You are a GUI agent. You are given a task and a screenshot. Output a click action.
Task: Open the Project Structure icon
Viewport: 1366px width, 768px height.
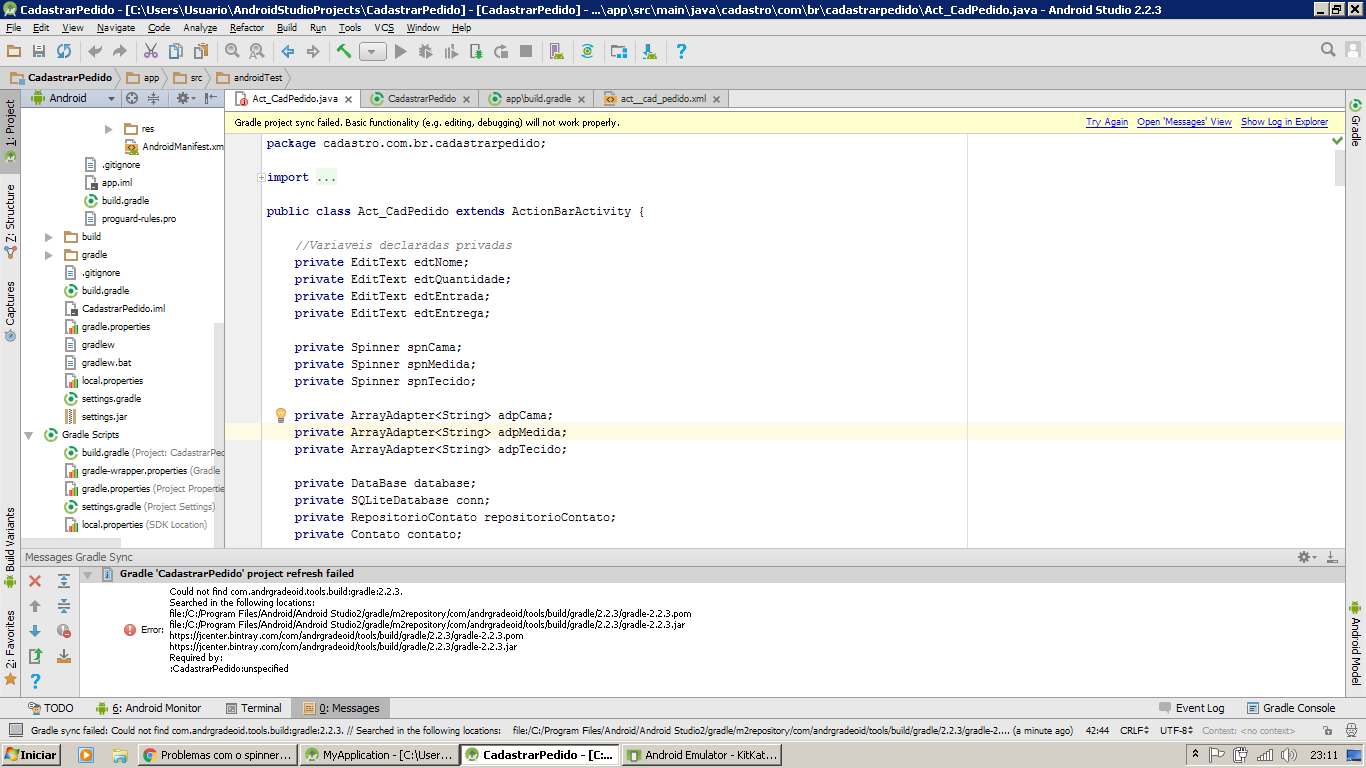coord(619,51)
